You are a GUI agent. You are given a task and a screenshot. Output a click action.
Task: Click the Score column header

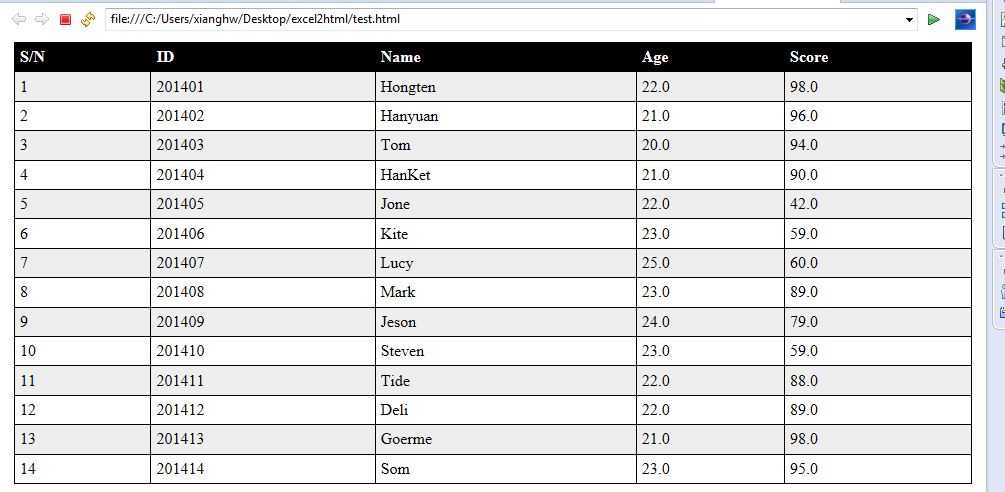(808, 57)
